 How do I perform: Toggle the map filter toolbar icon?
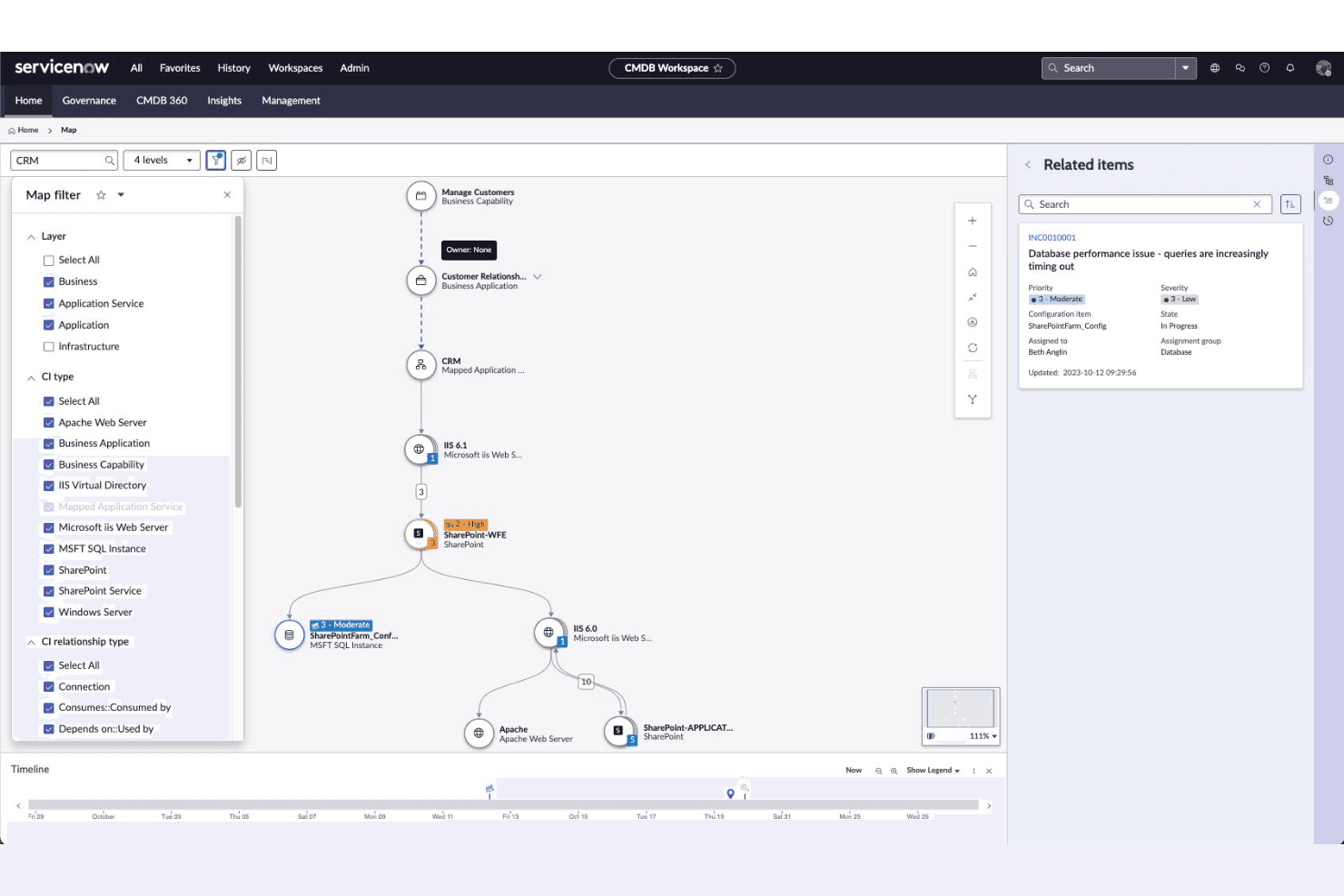[216, 161]
